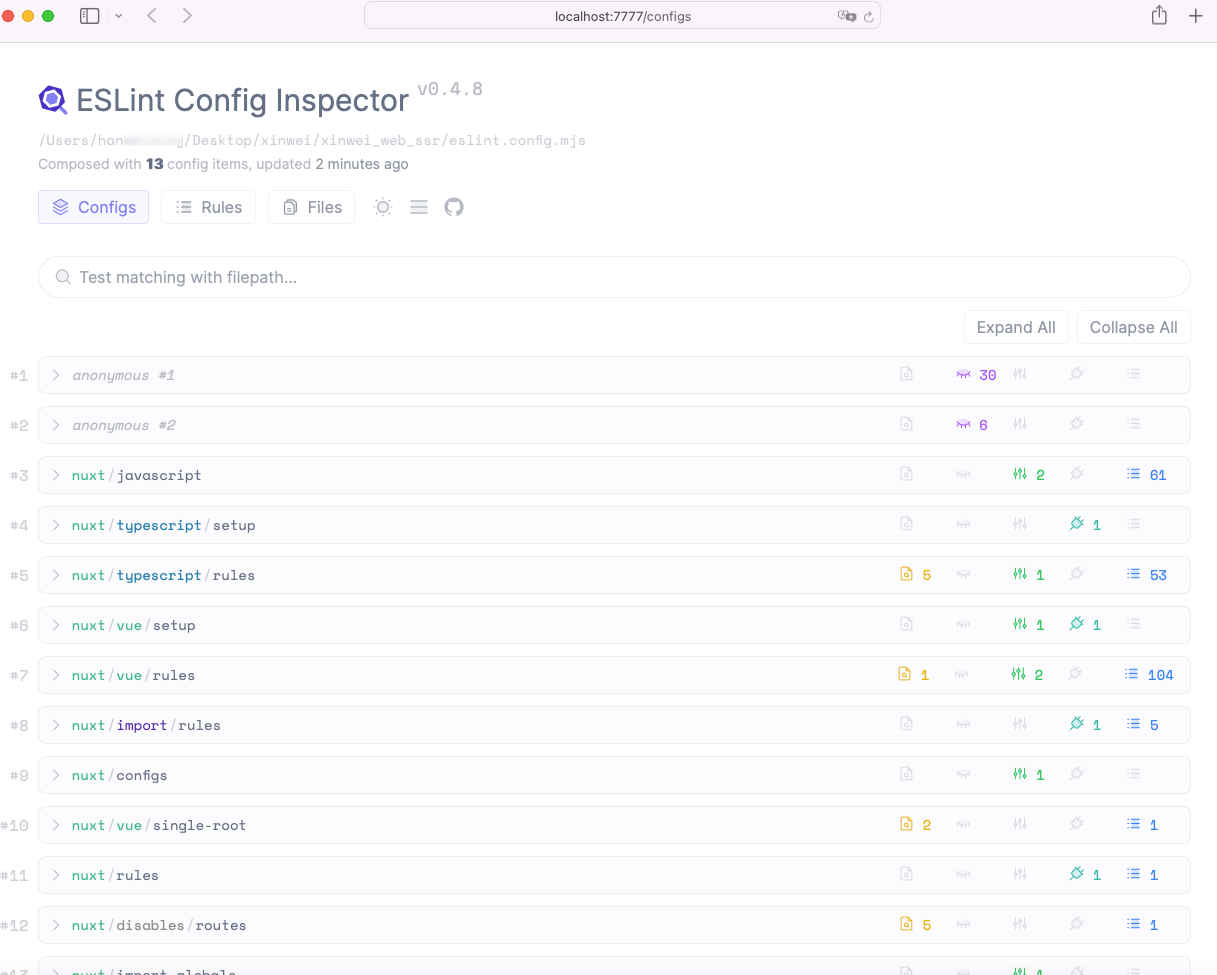
Task: Expand the nuxt/typescript/rules chevron
Action: point(56,575)
